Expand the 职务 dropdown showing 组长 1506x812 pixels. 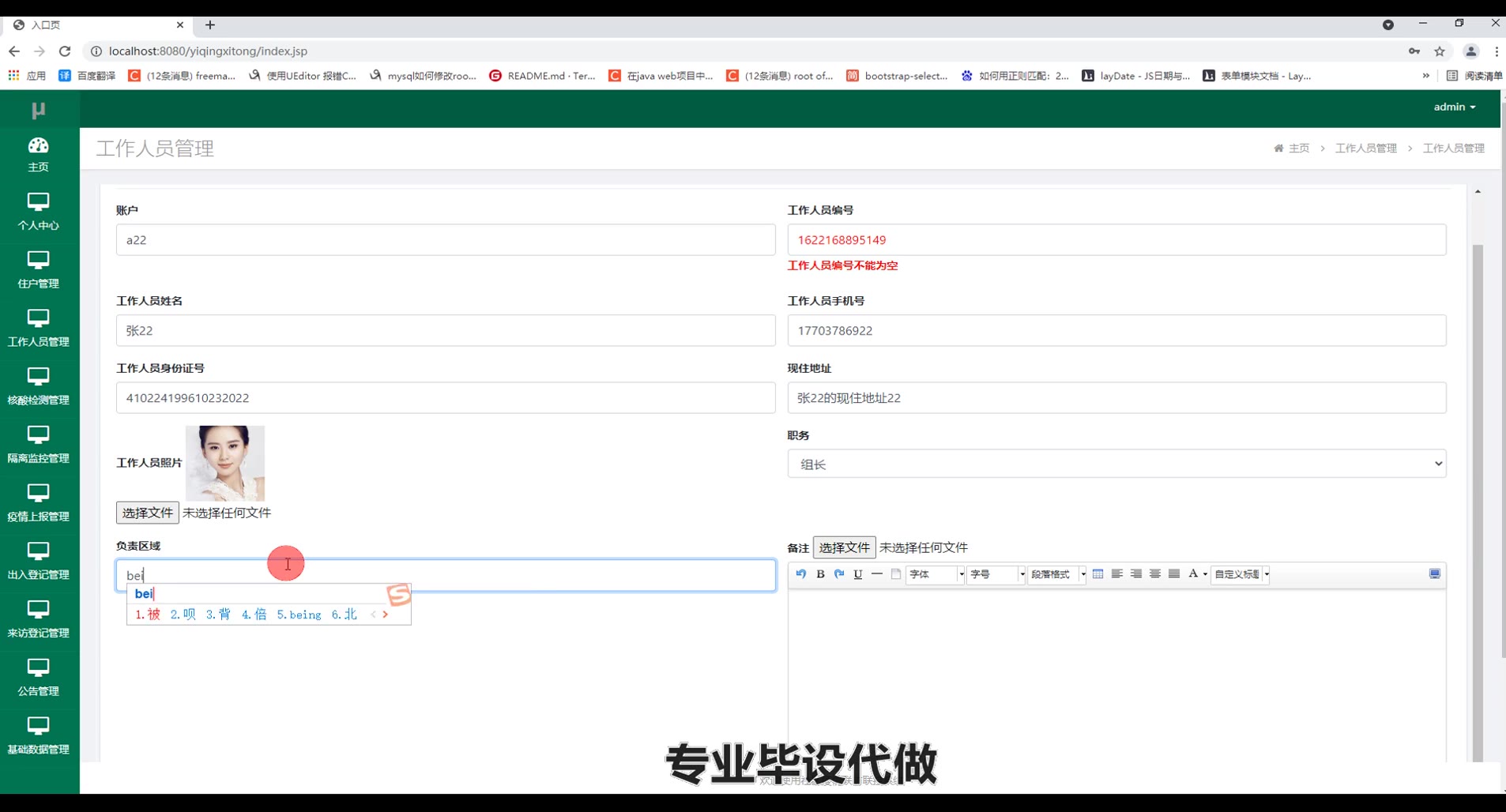pyautogui.click(x=1116, y=464)
